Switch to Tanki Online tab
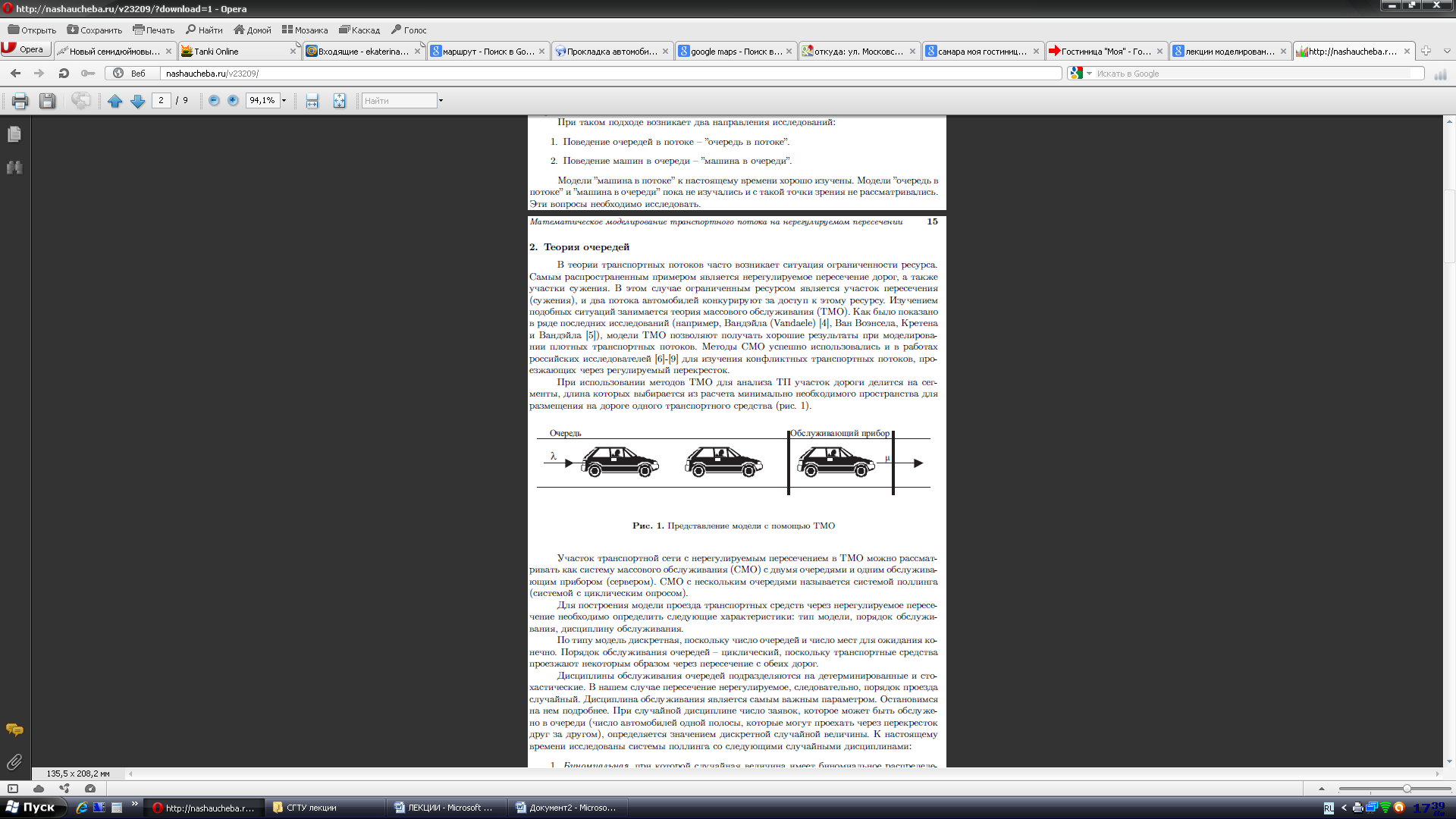The image size is (1456, 819). pos(238,51)
